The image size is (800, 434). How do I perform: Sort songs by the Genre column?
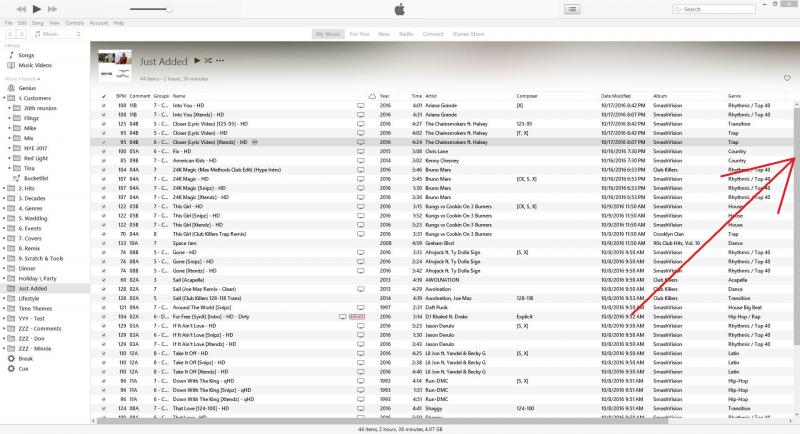(x=734, y=96)
